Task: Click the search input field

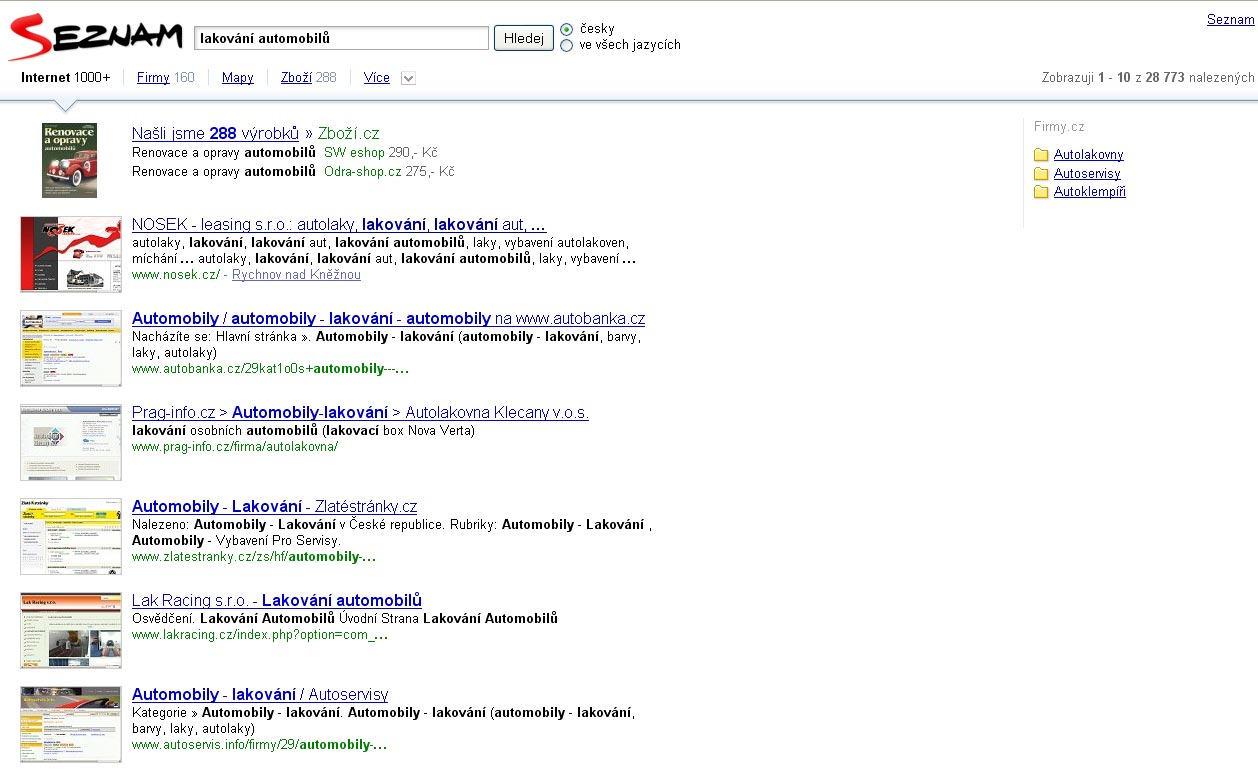Action: coord(341,38)
